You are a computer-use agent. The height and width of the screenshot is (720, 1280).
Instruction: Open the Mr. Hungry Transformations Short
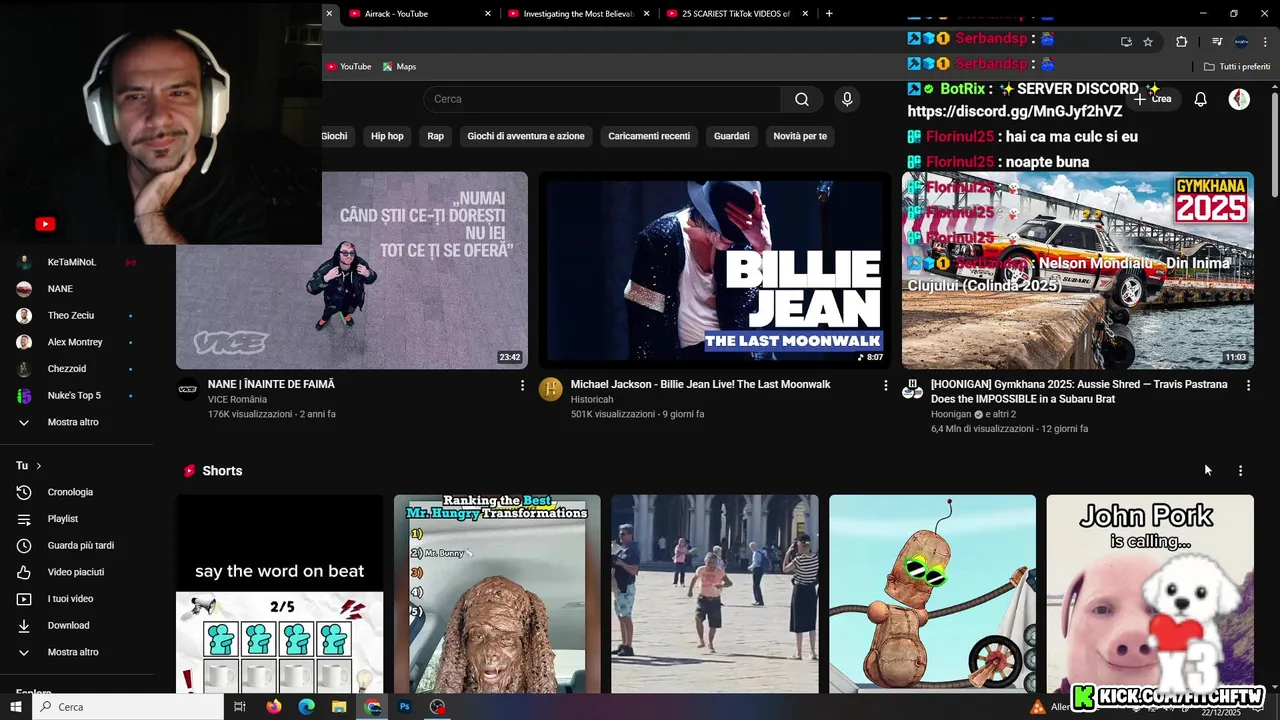pos(497,594)
